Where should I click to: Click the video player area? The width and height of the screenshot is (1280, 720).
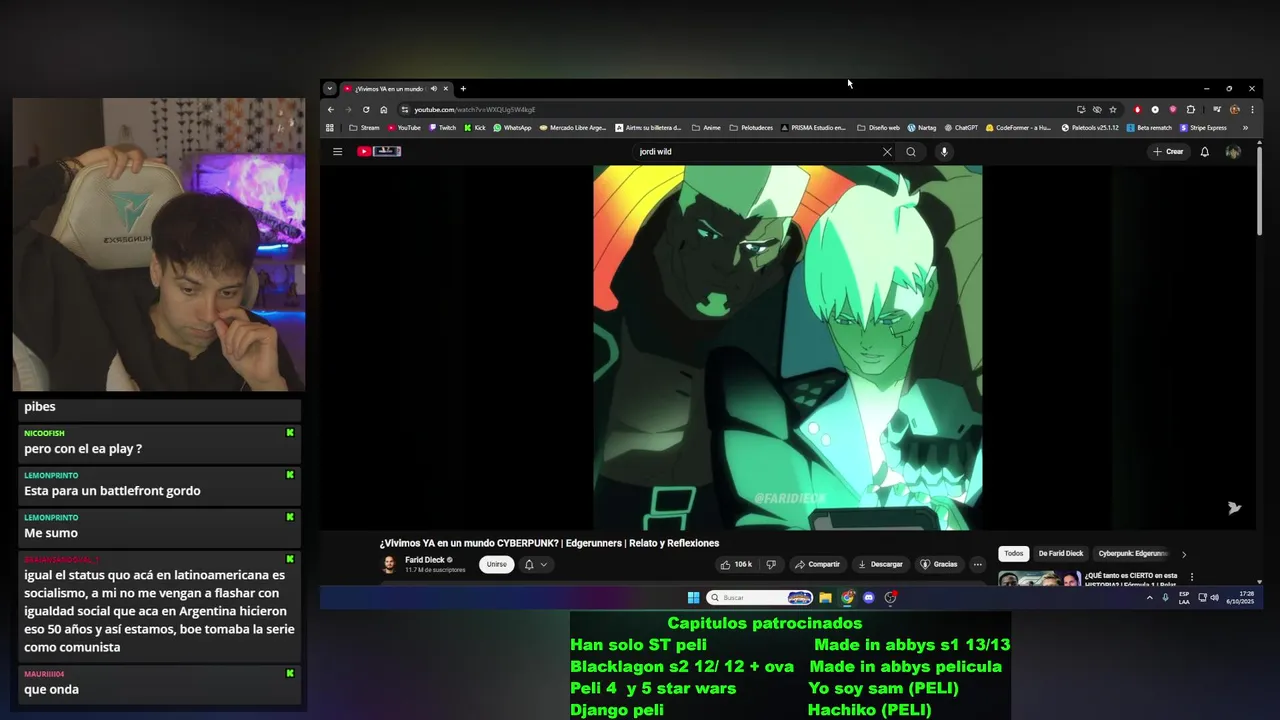click(787, 347)
